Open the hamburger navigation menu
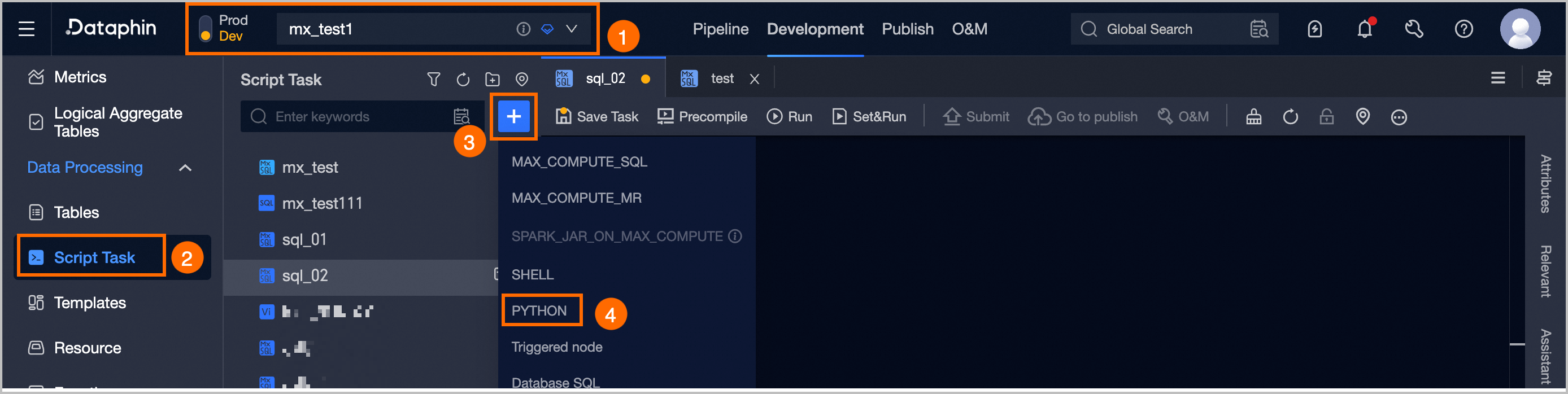 pyautogui.click(x=26, y=29)
